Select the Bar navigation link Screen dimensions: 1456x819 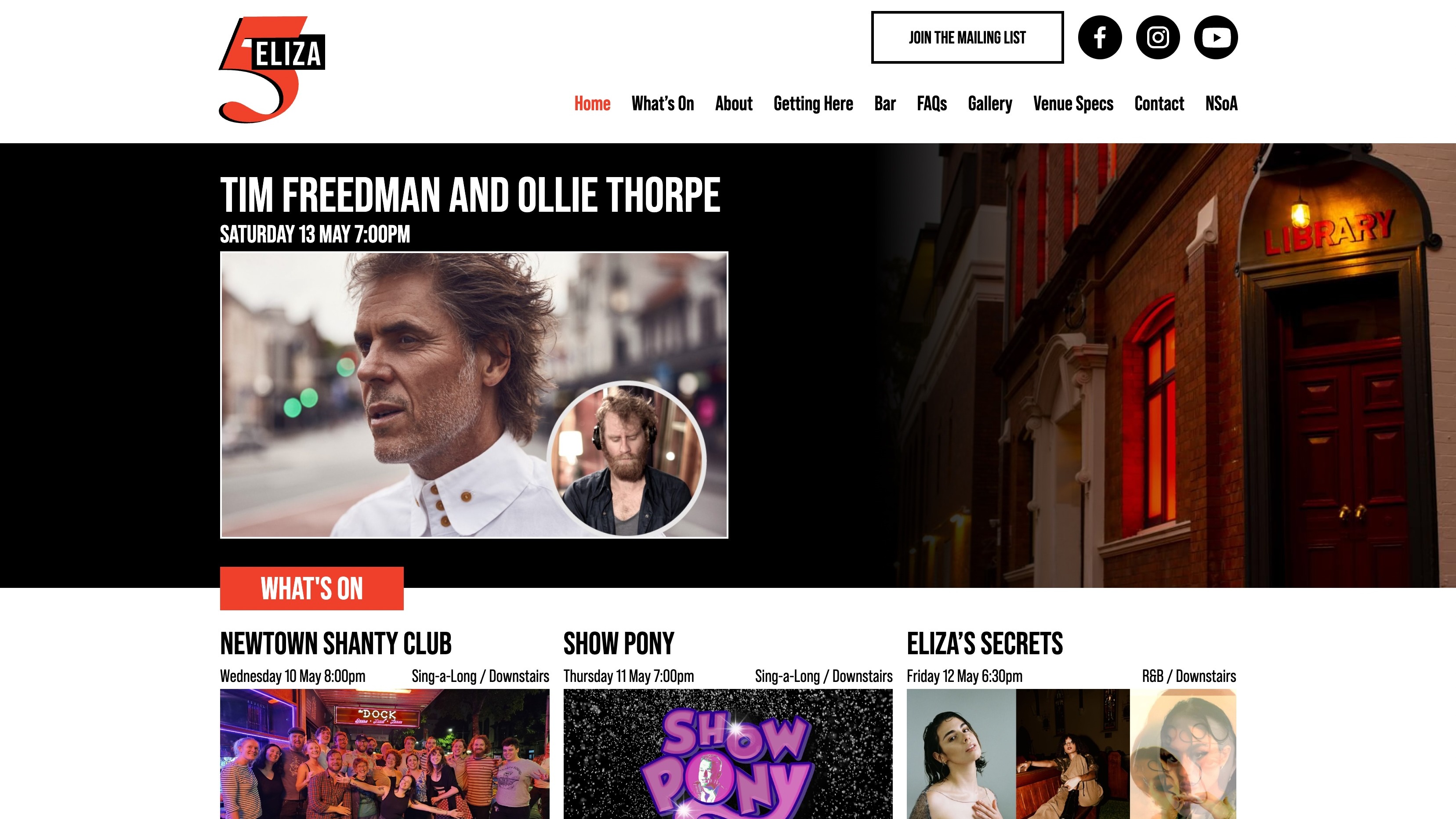[884, 103]
